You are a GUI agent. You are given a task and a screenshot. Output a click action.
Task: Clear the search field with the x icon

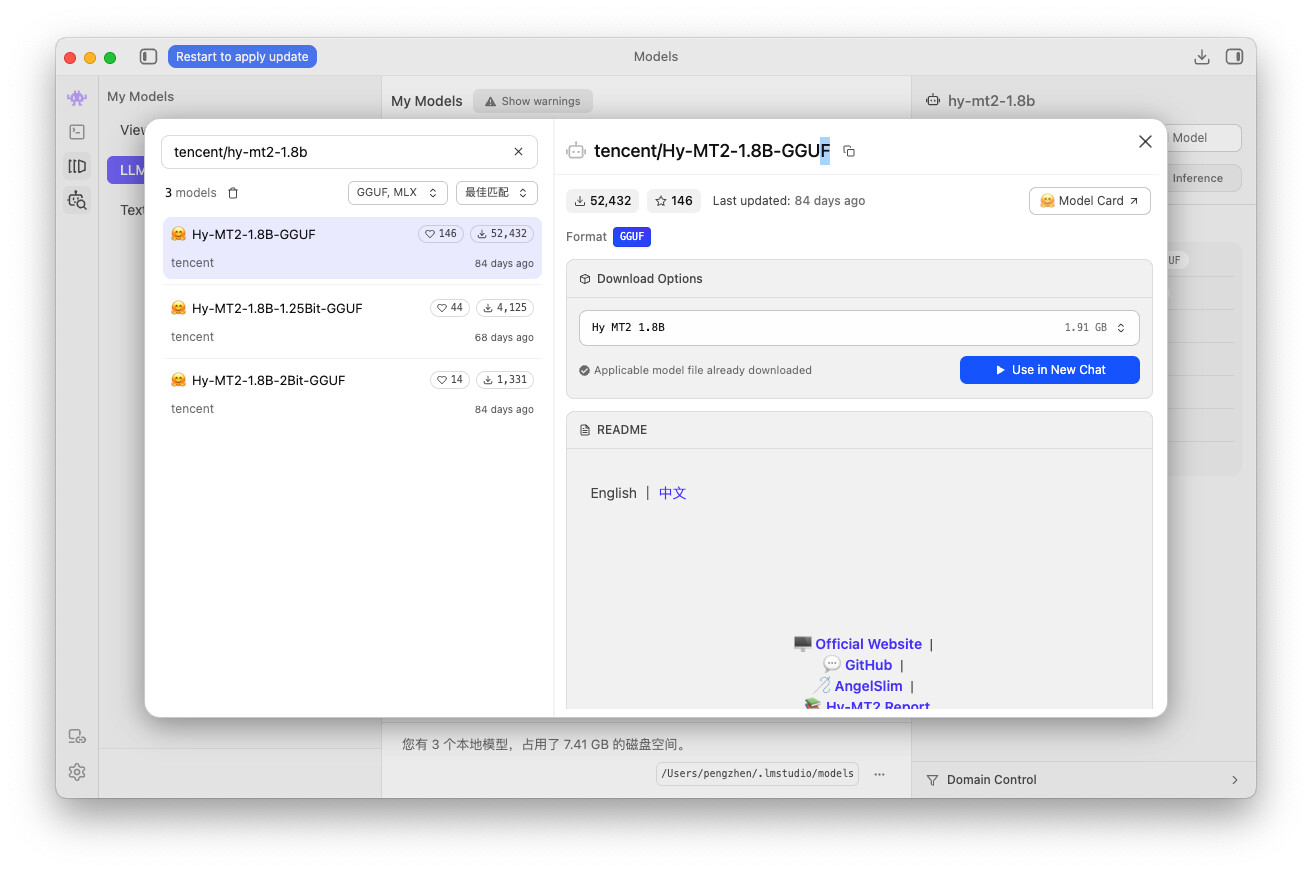518,152
